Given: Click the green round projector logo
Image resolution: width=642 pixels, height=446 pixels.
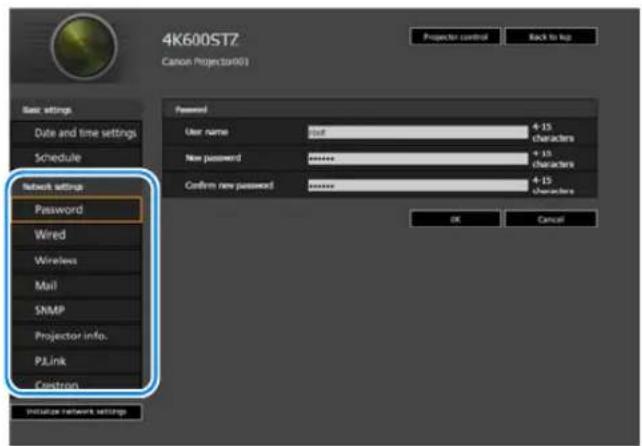Looking at the screenshot, I should [x=84, y=47].
